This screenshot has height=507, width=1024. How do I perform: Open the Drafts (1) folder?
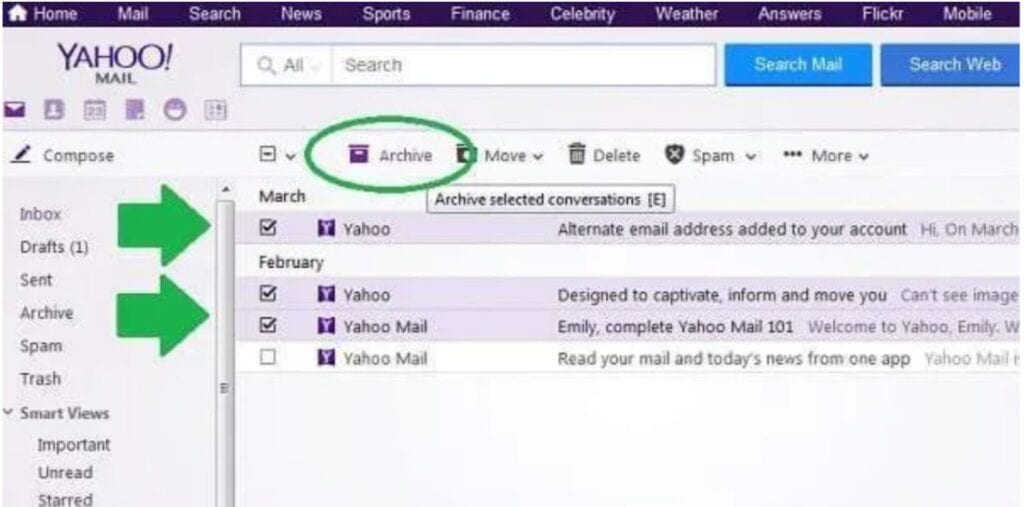pyautogui.click(x=54, y=248)
